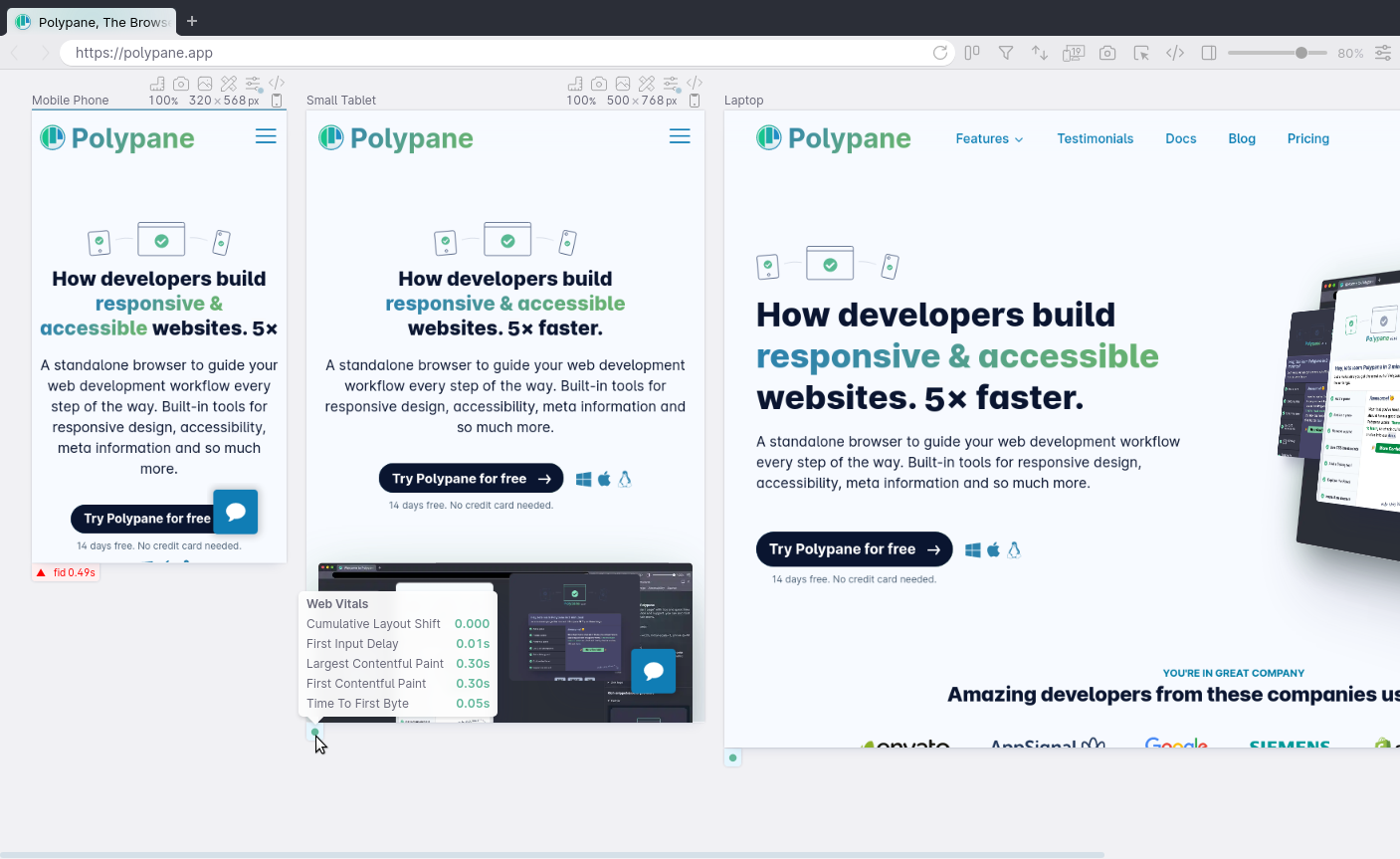Open global settings sliders icon at toolbar end

tap(1383, 53)
